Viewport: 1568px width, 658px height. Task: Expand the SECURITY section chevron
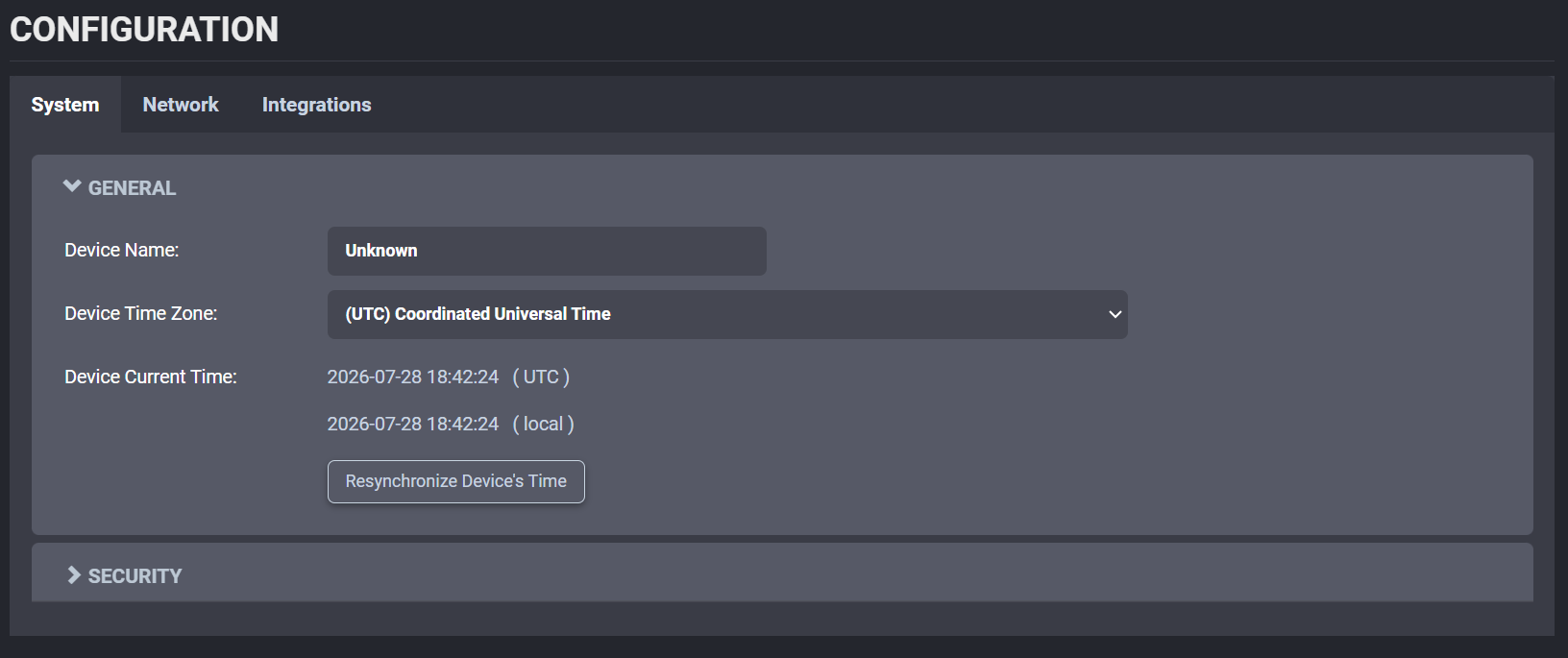click(73, 575)
